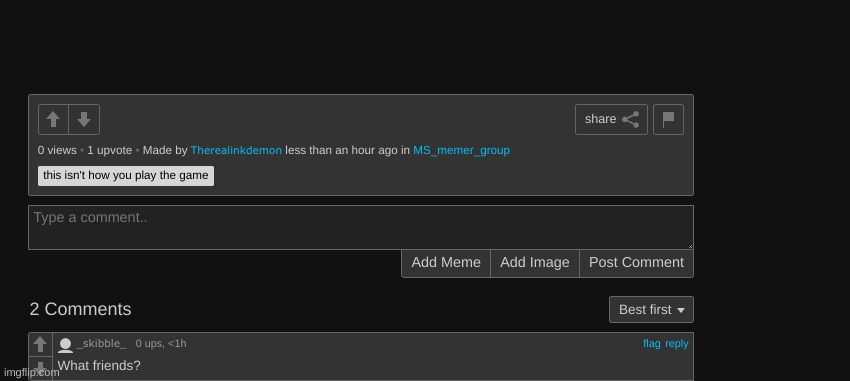Upvote the meme post
The image size is (850, 381).
pyautogui.click(x=53, y=119)
